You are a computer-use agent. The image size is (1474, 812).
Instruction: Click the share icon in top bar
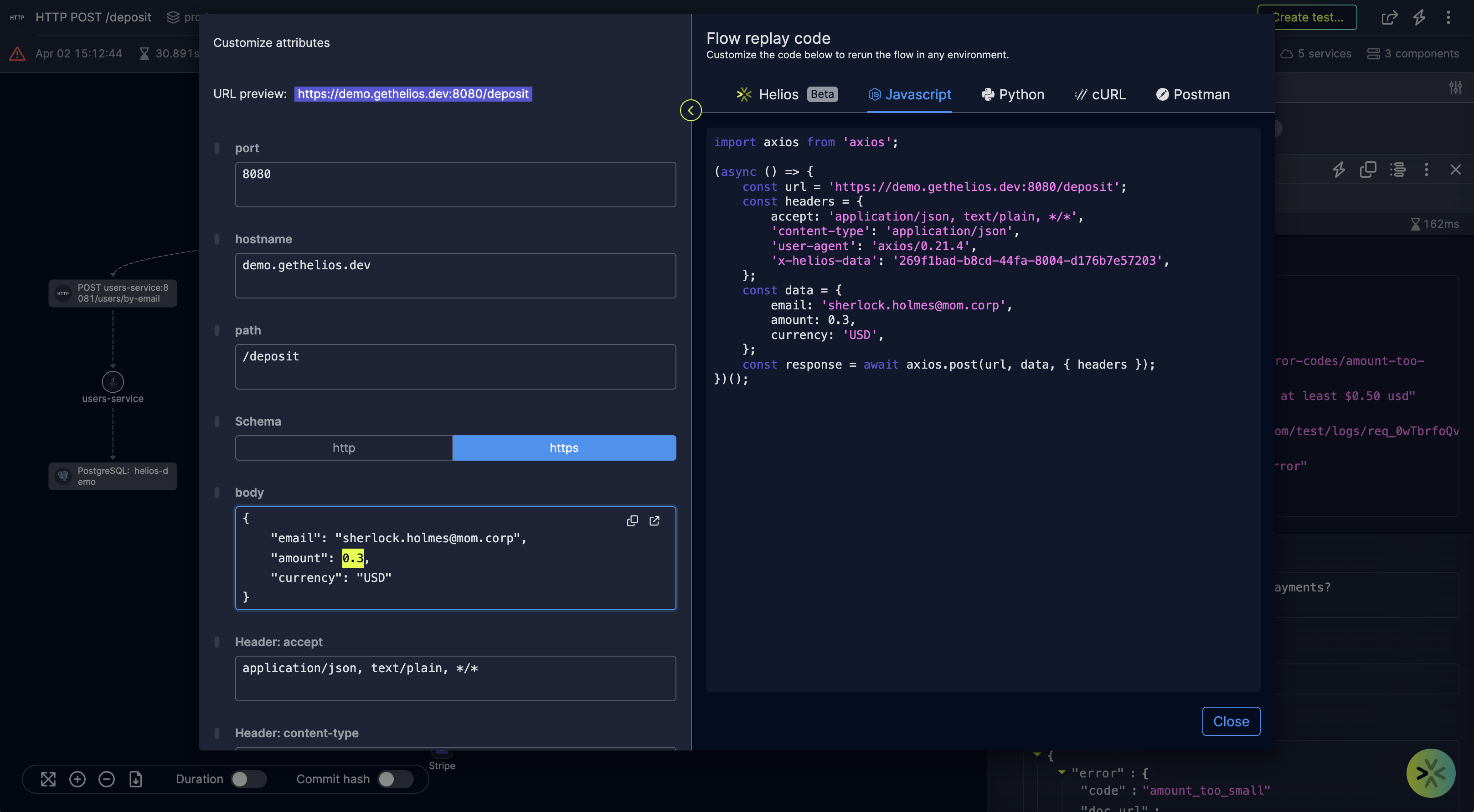pyautogui.click(x=1389, y=18)
